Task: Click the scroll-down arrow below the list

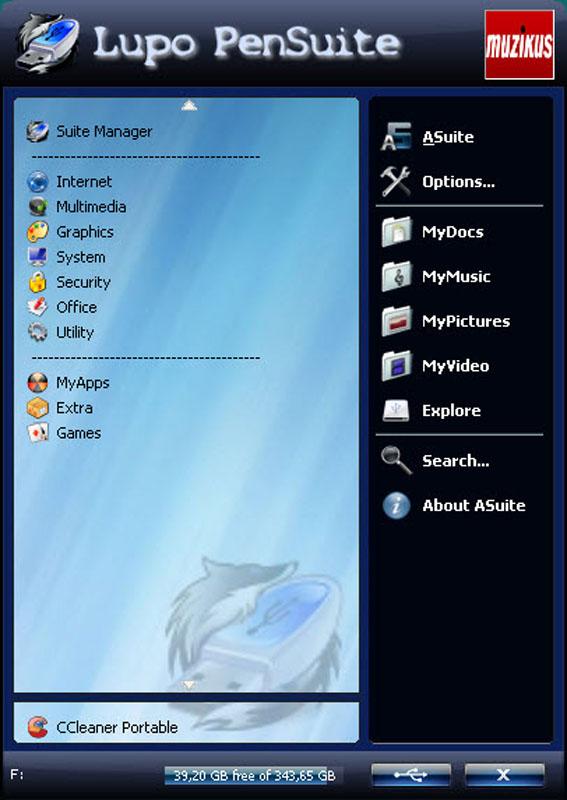Action: tap(189, 684)
